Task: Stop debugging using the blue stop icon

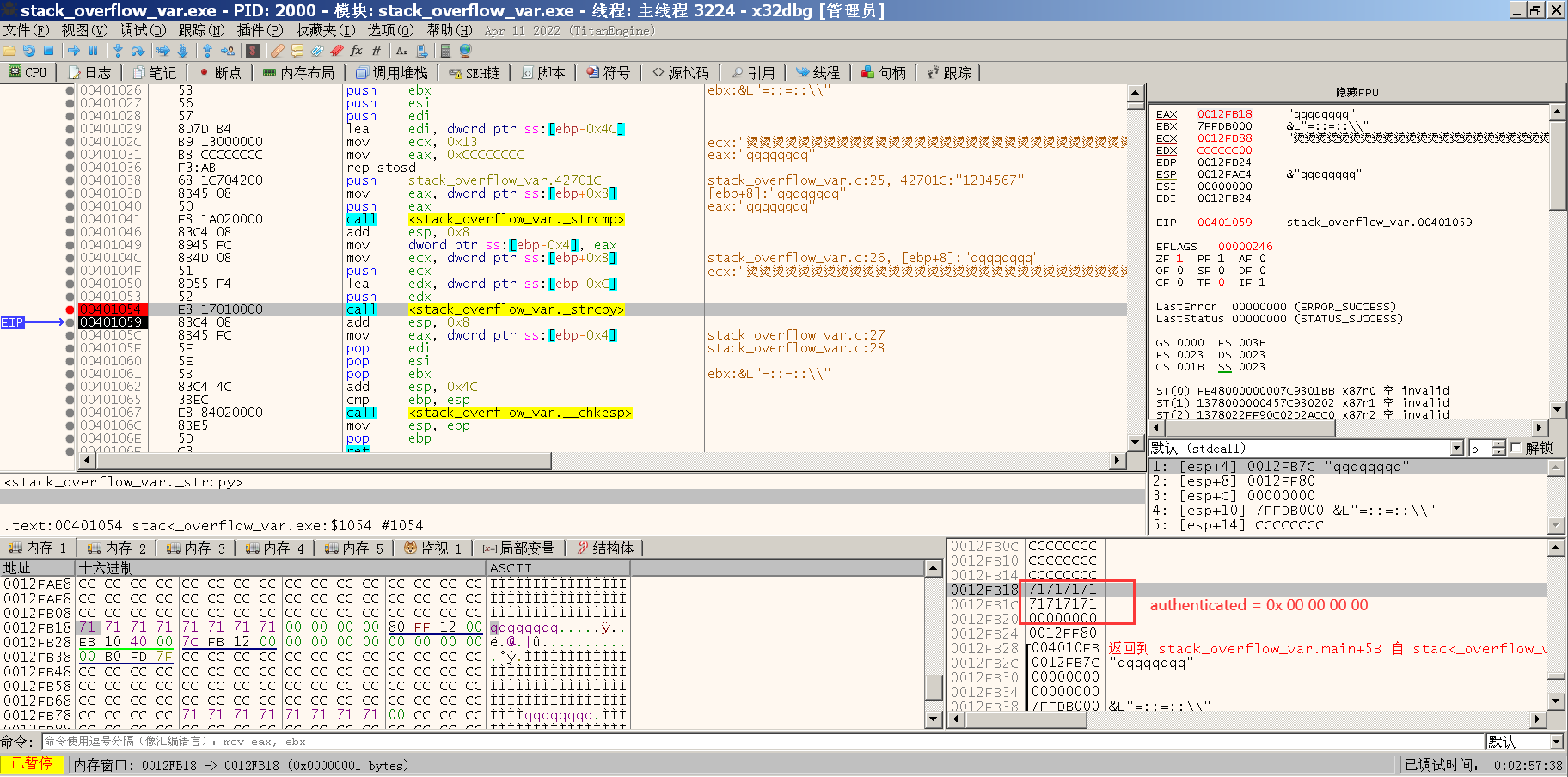Action: click(51, 51)
